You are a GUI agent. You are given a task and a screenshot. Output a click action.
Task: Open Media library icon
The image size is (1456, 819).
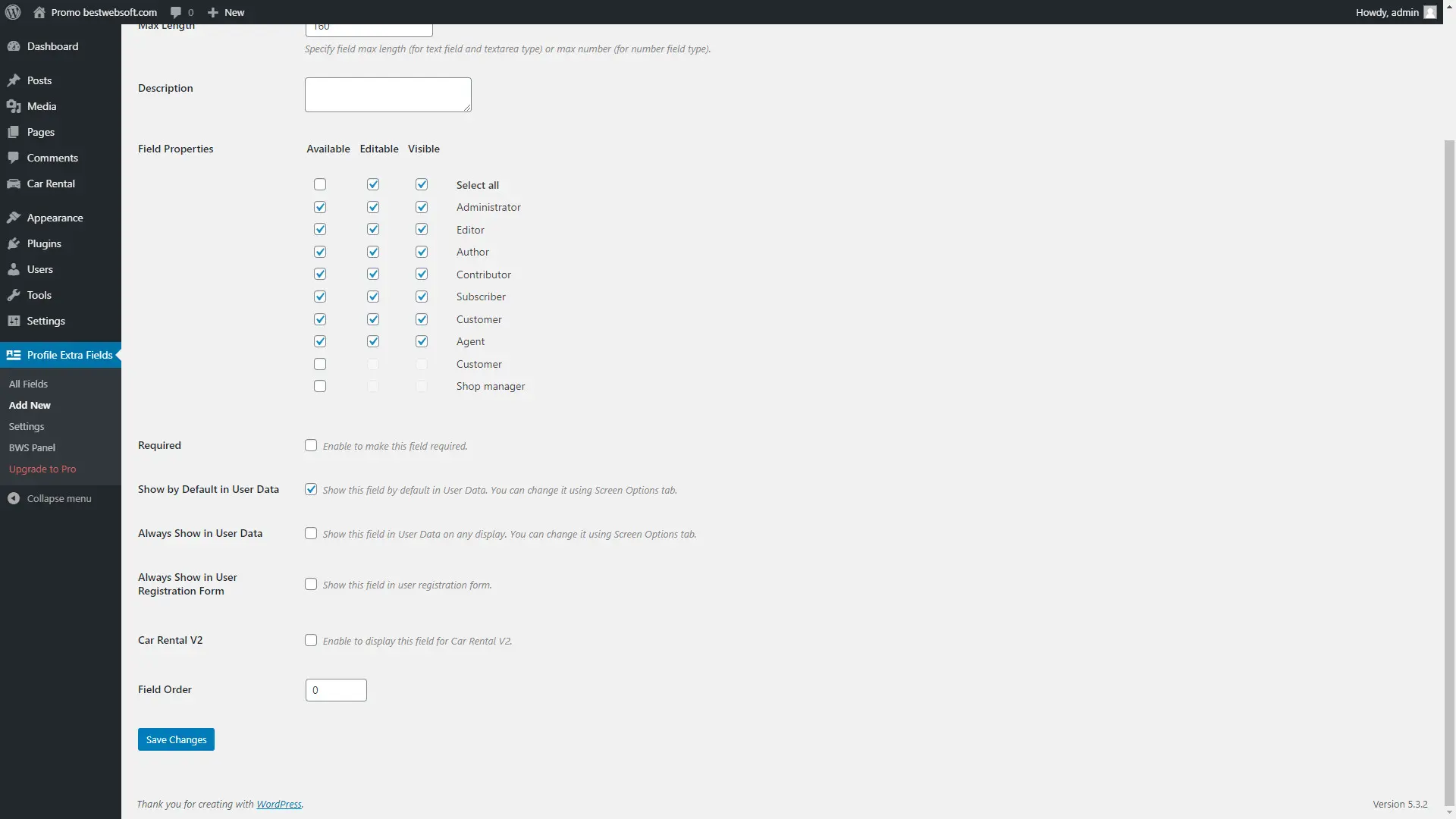tap(14, 106)
